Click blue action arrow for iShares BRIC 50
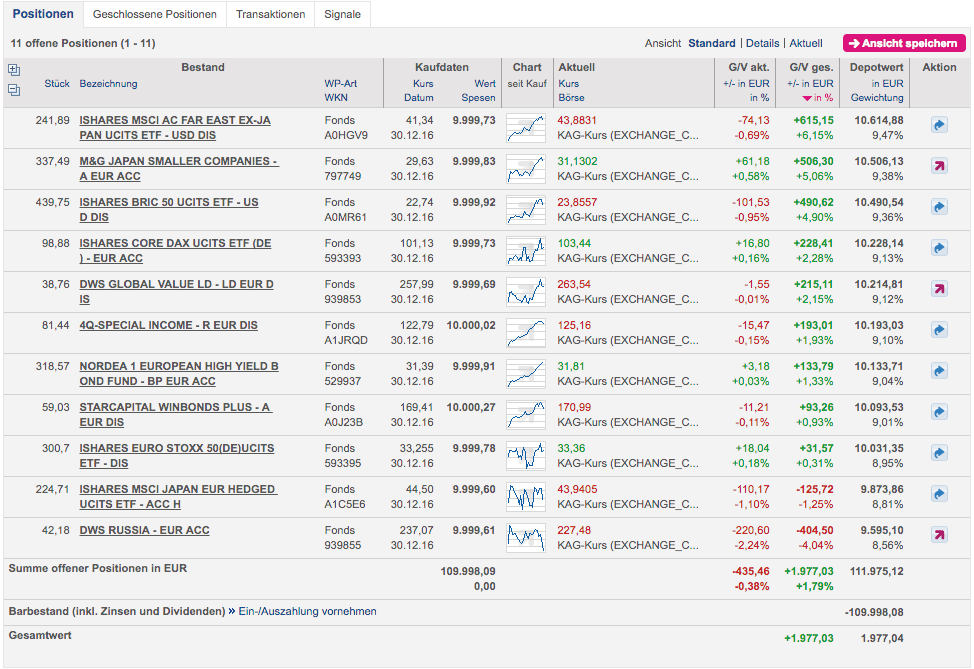The image size is (974, 669). click(939, 207)
